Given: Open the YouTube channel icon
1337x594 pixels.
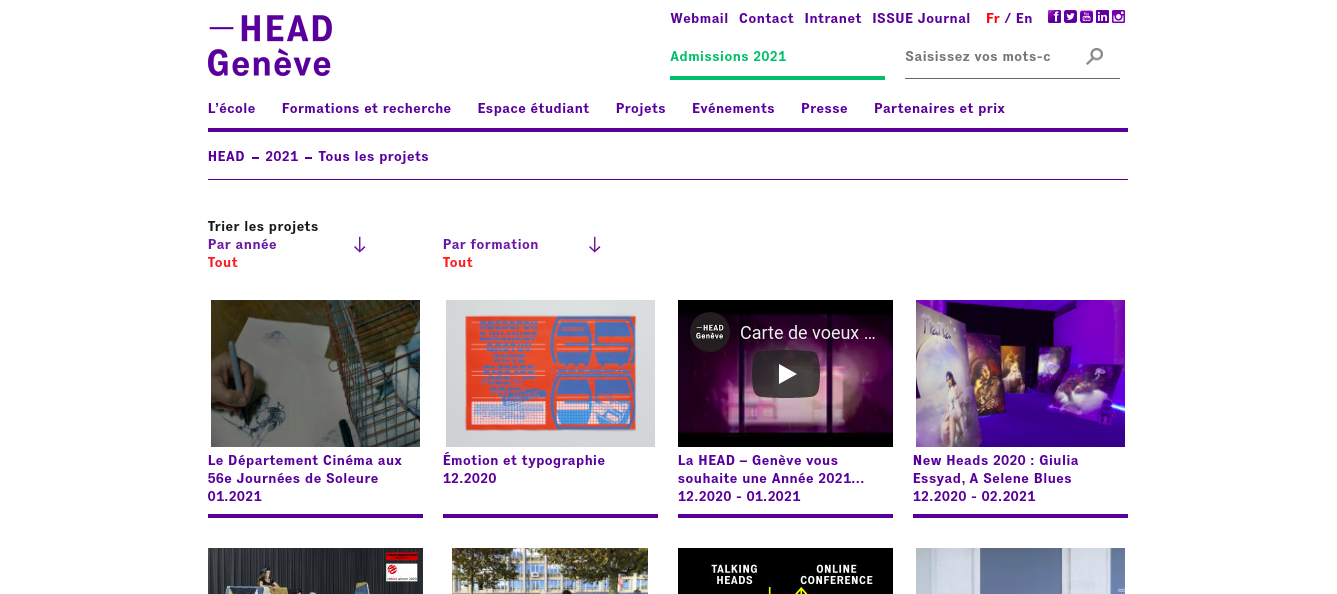Looking at the screenshot, I should 1086,17.
